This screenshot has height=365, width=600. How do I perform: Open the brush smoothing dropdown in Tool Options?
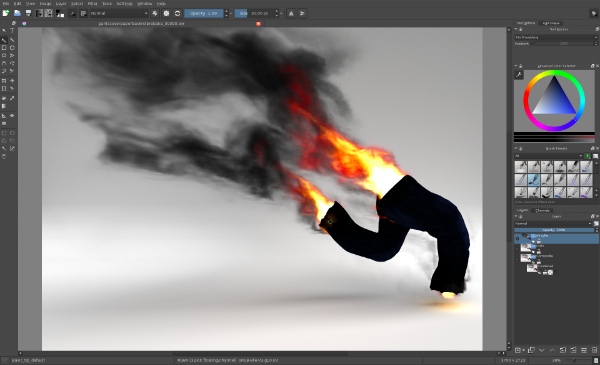pos(556,37)
